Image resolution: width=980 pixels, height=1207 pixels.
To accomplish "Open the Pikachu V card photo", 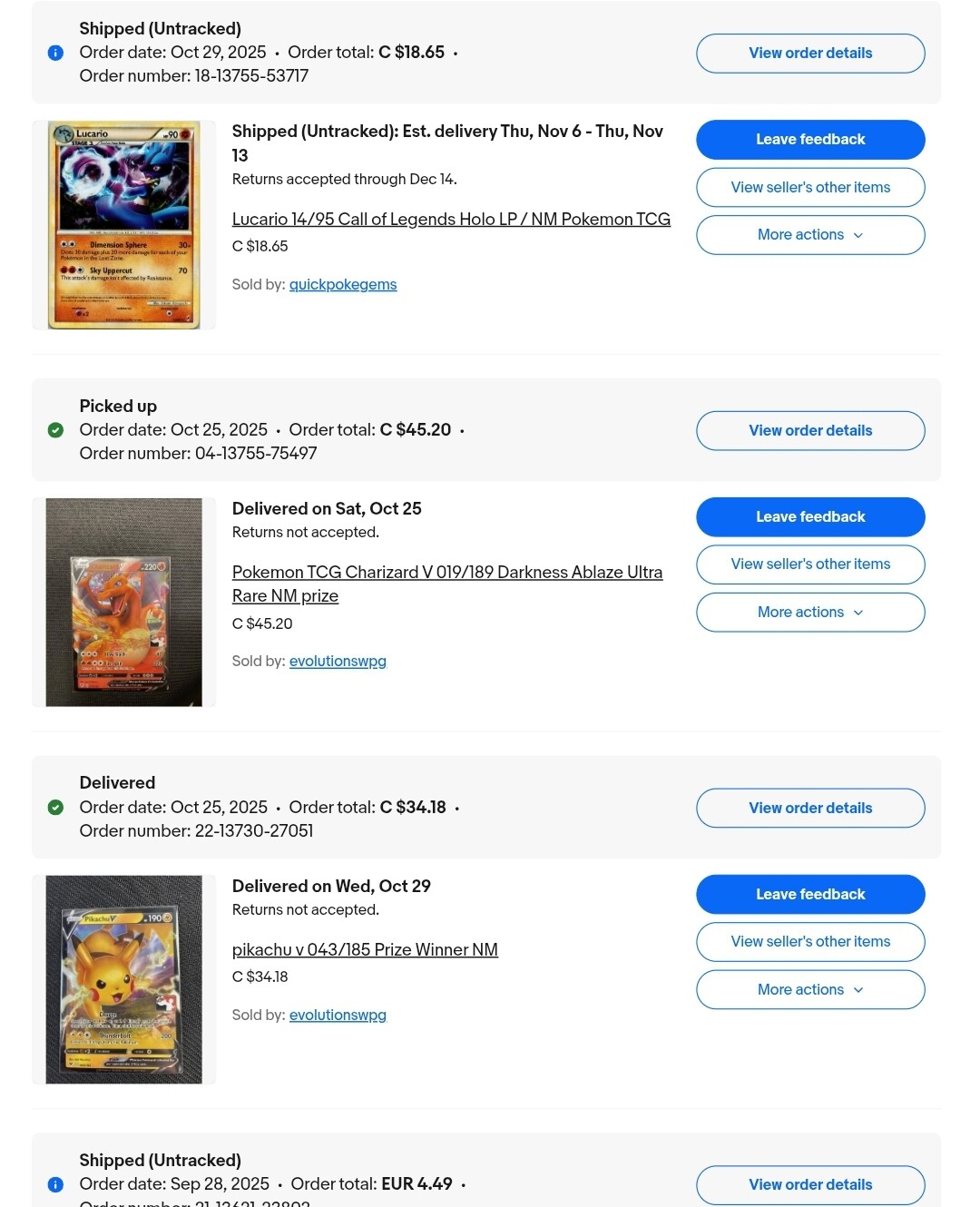I will (x=124, y=979).
